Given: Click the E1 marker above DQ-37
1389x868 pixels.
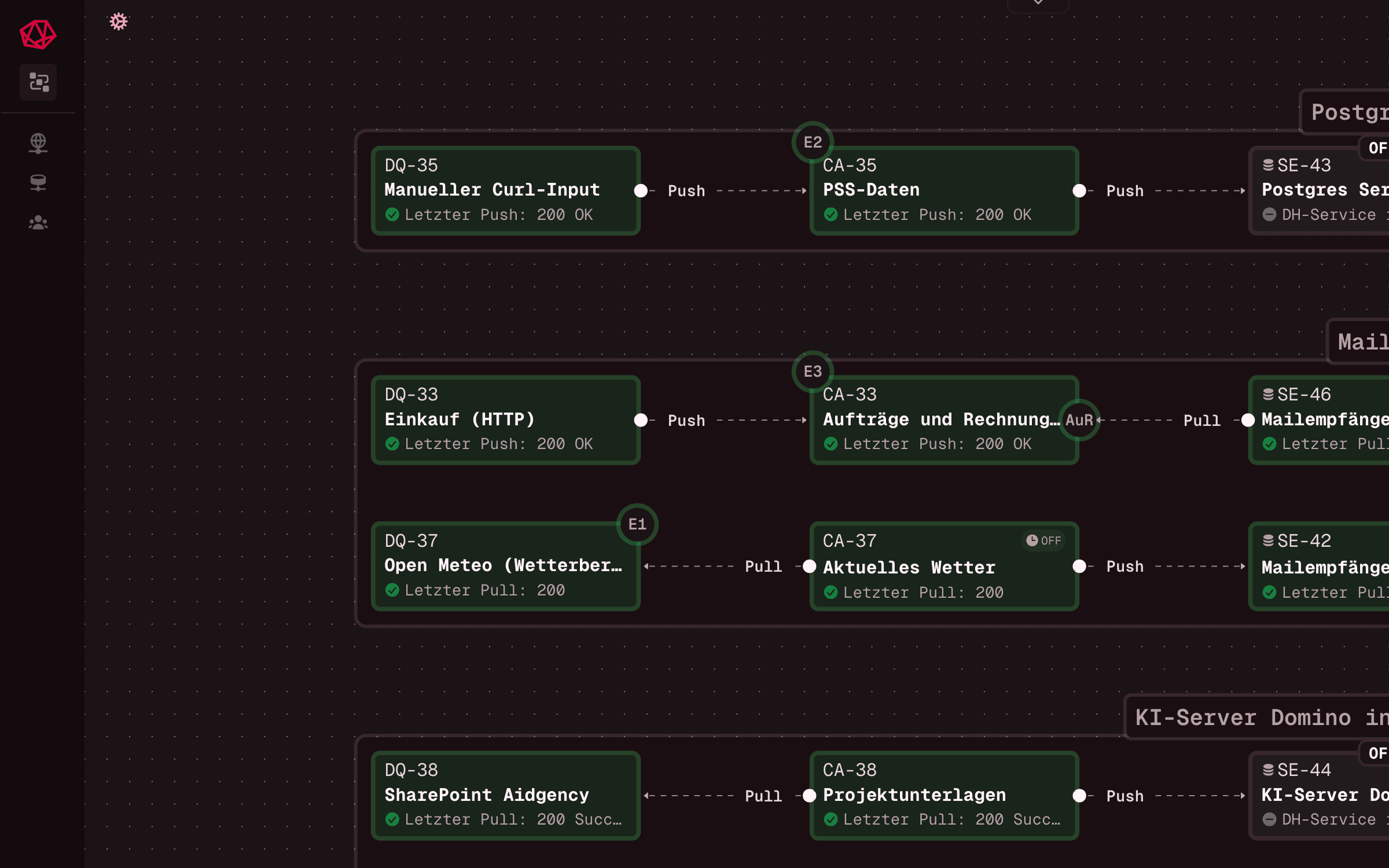Looking at the screenshot, I should coord(638,524).
